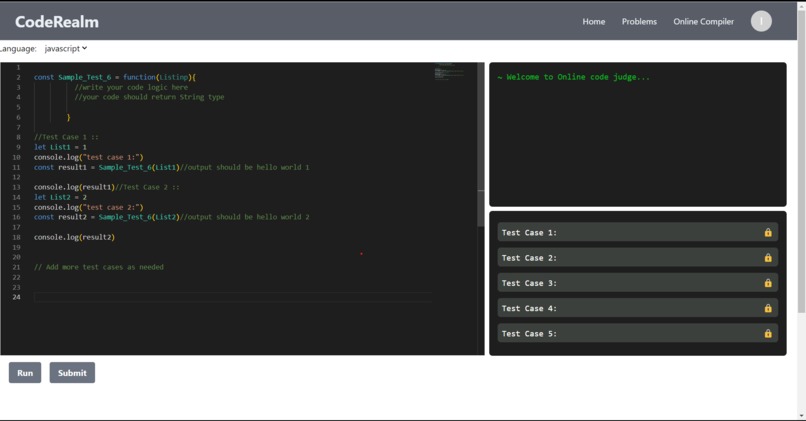Click the function declaration on line 2
The height and width of the screenshot is (421, 806).
click(x=115, y=77)
